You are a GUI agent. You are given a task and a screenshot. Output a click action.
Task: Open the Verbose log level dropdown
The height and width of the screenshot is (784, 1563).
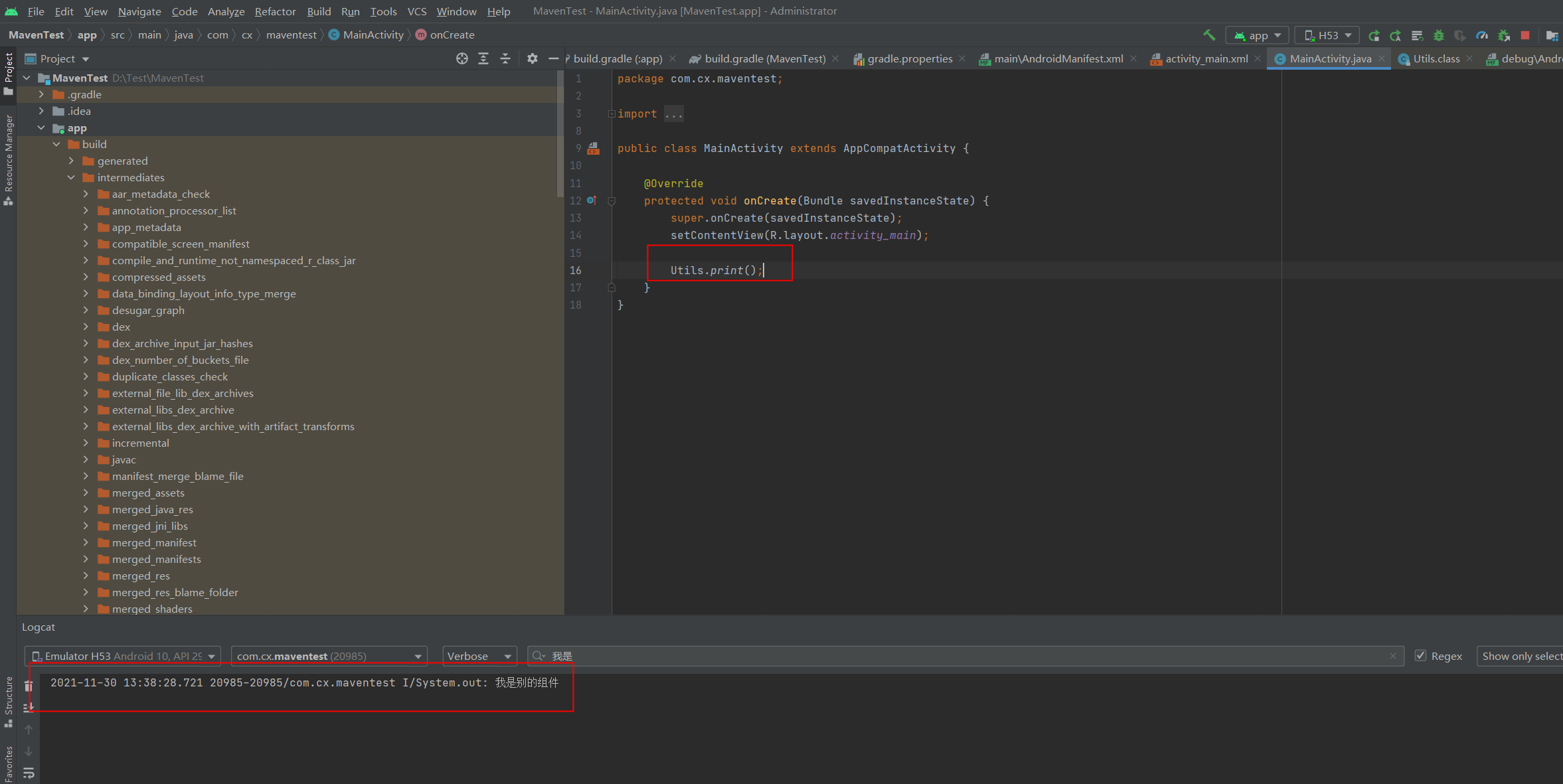click(479, 656)
